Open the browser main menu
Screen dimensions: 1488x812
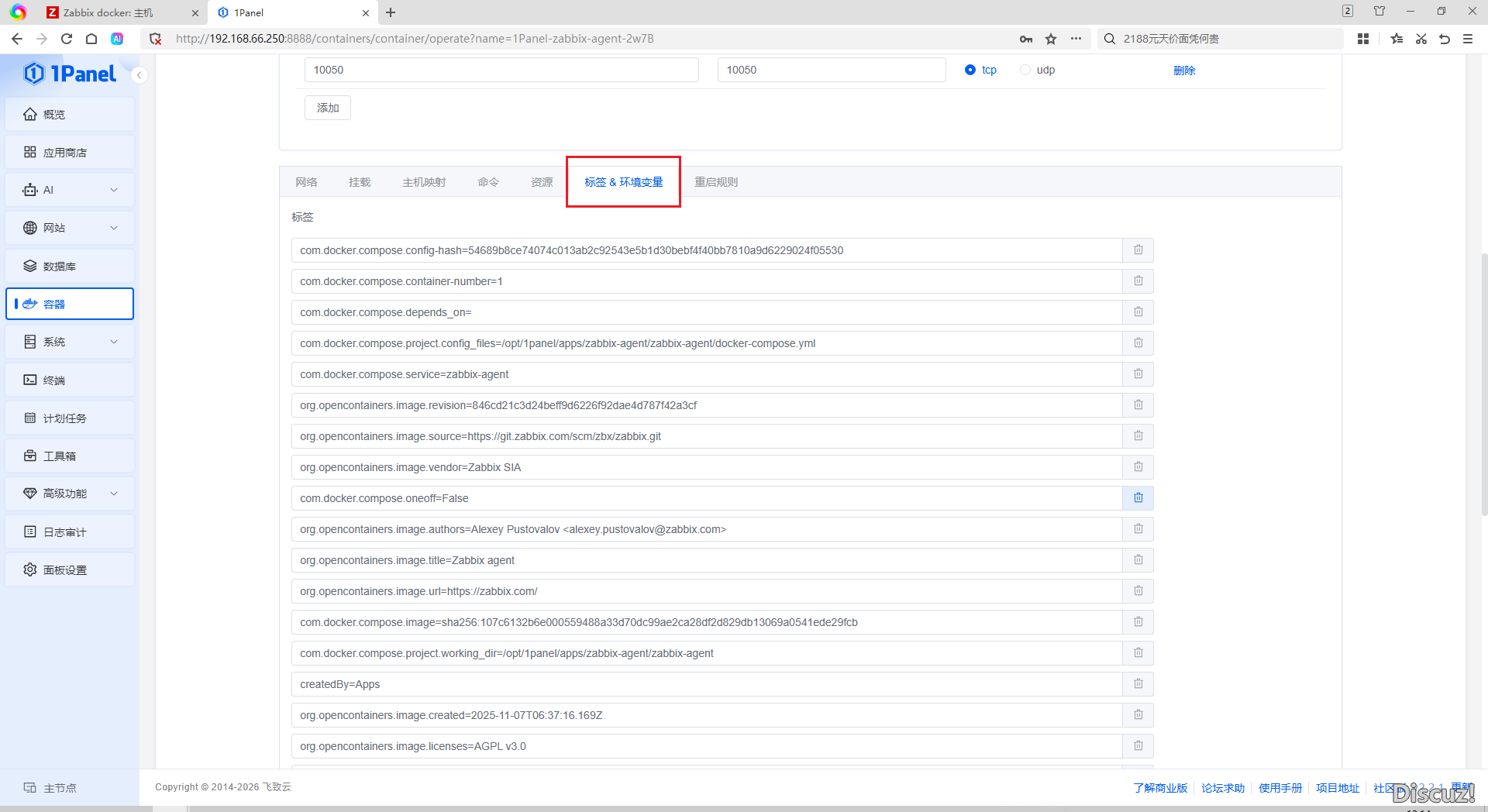1468,39
